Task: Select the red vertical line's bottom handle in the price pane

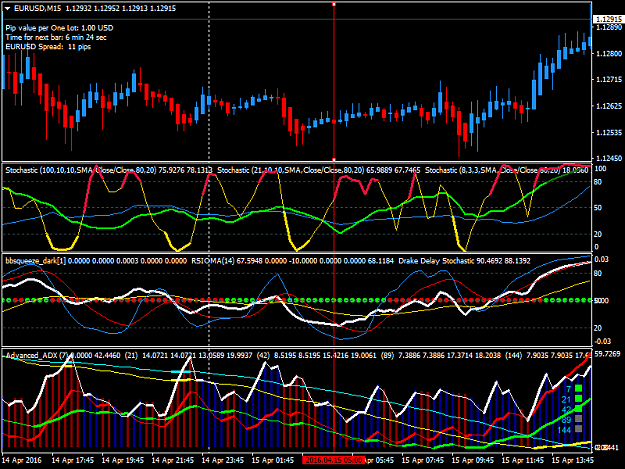Action: point(334,159)
